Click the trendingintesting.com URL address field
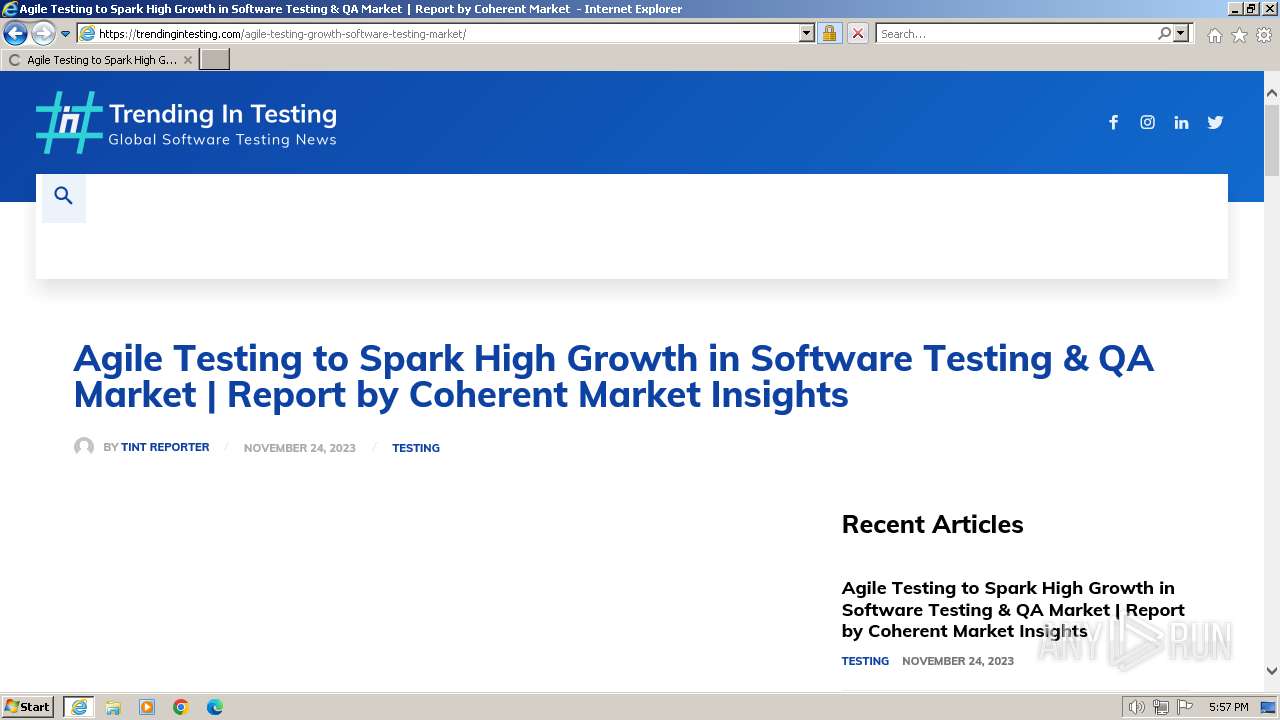1280x720 pixels. (x=438, y=33)
